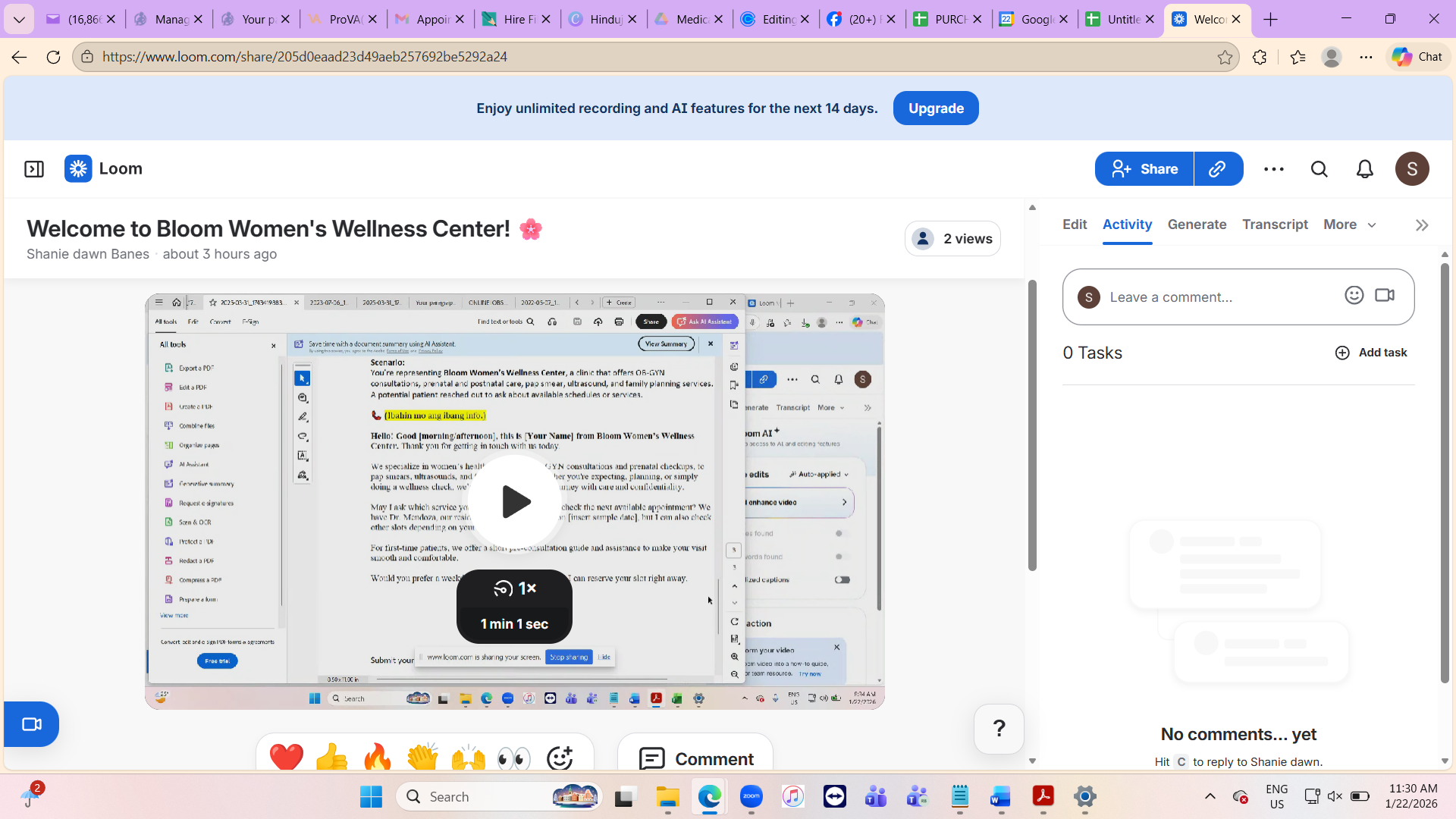Expand the More dropdown in side panel
This screenshot has height=819, width=1456.
coord(1350,224)
